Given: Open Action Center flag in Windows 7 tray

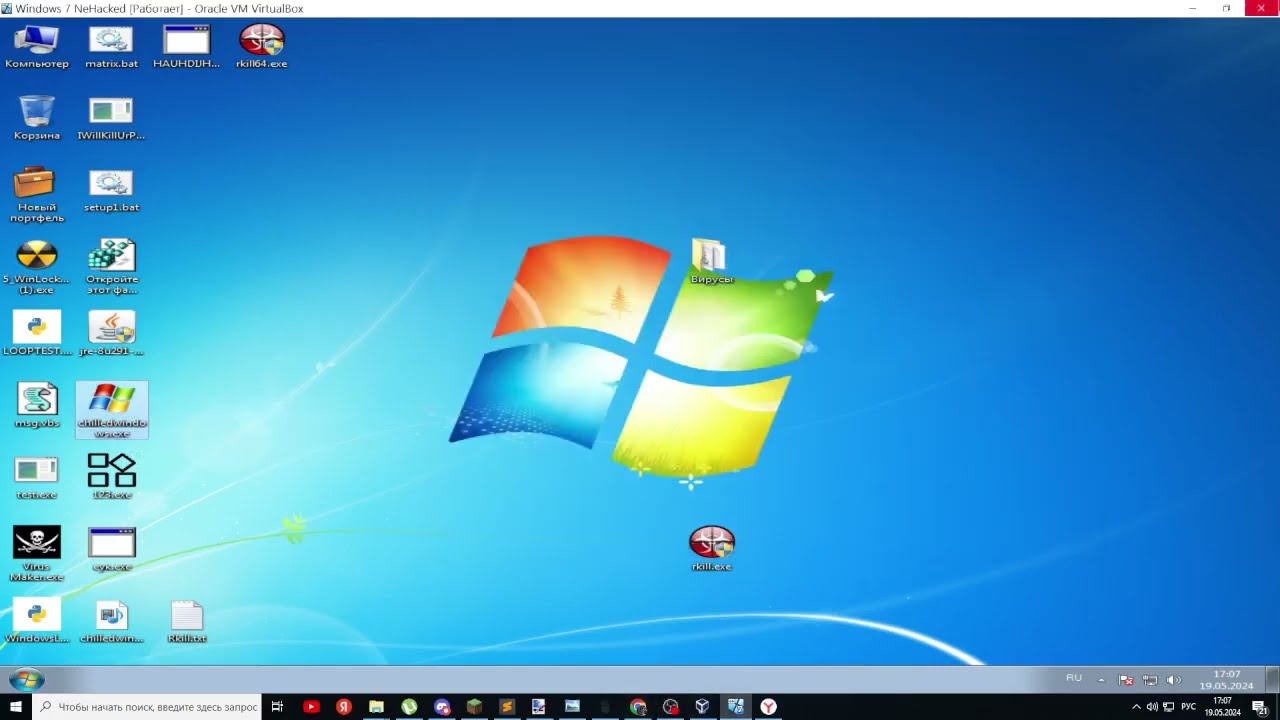Looking at the screenshot, I should (x=1126, y=680).
